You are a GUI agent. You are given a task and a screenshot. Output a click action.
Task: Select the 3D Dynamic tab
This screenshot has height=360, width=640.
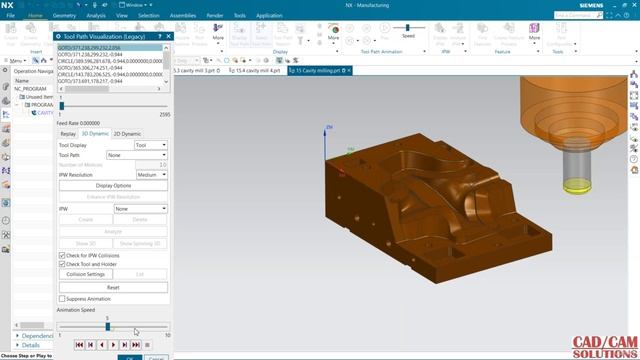tap(95, 133)
